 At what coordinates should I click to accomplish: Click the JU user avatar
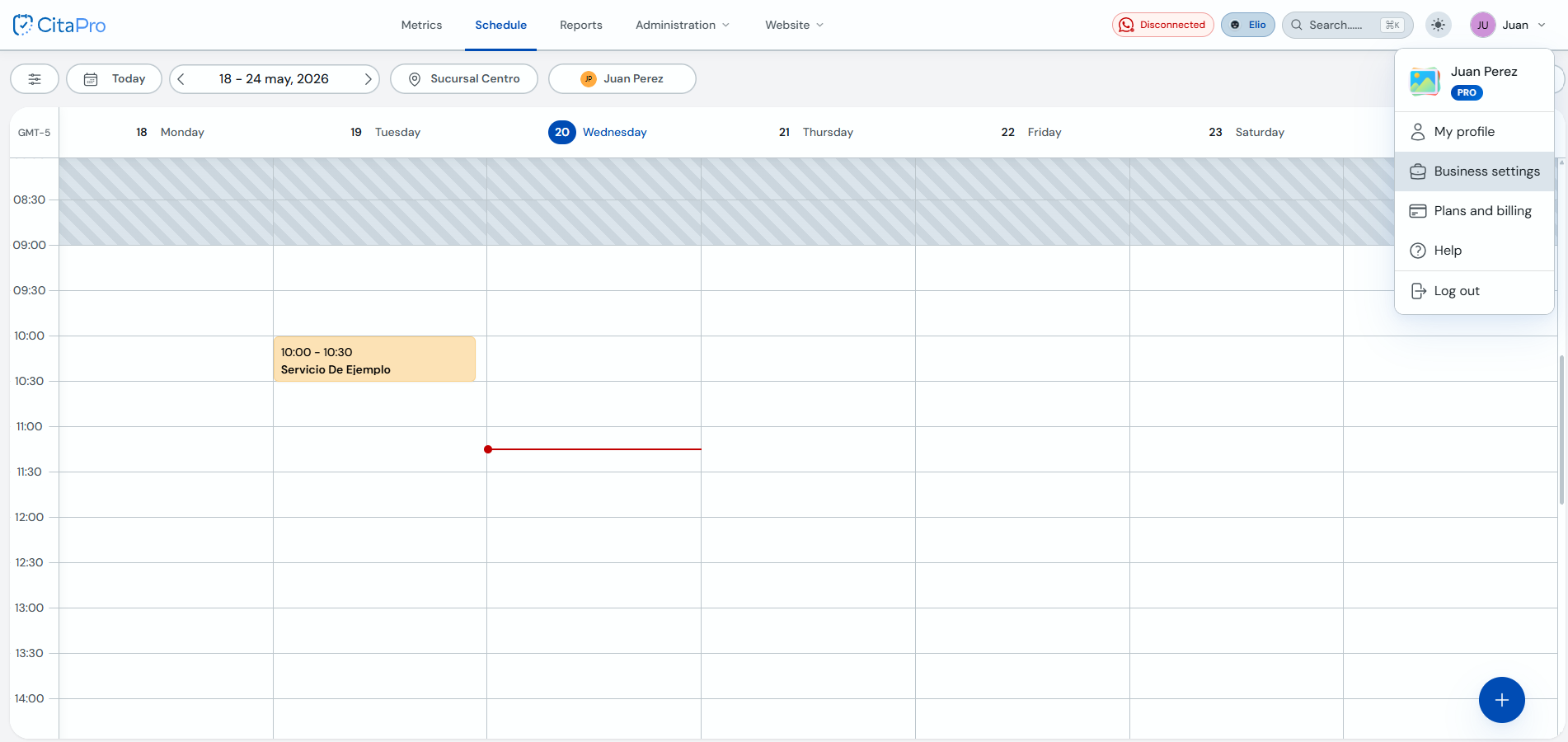tap(1482, 25)
